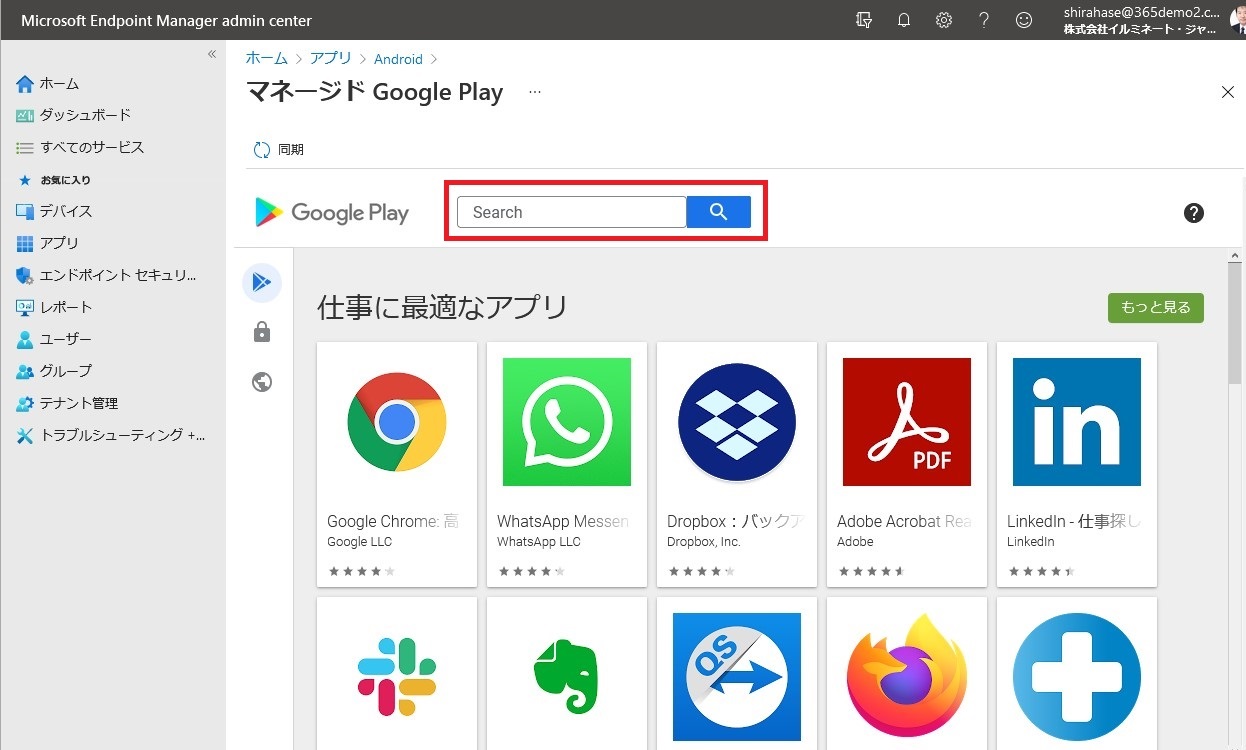
Task: Open the LinkedIn app card
Action: pyautogui.click(x=1077, y=464)
